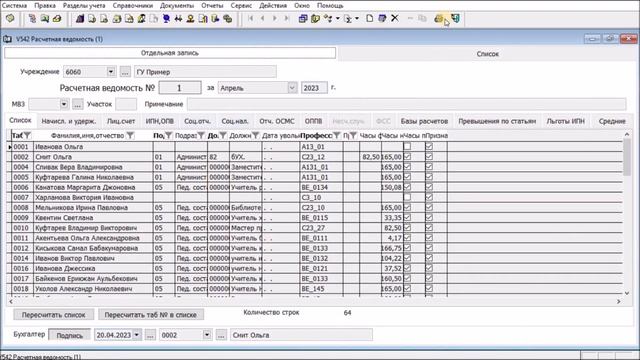Image resolution: width=640 pixels, height=360 pixels.
Task: Click the Подпись button
Action: (x=69, y=335)
